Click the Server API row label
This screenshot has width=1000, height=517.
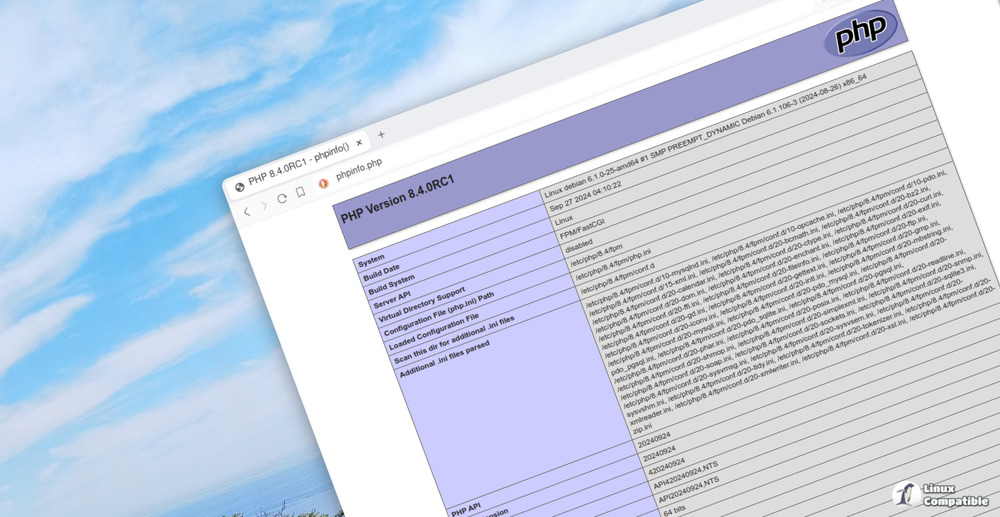pyautogui.click(x=392, y=299)
